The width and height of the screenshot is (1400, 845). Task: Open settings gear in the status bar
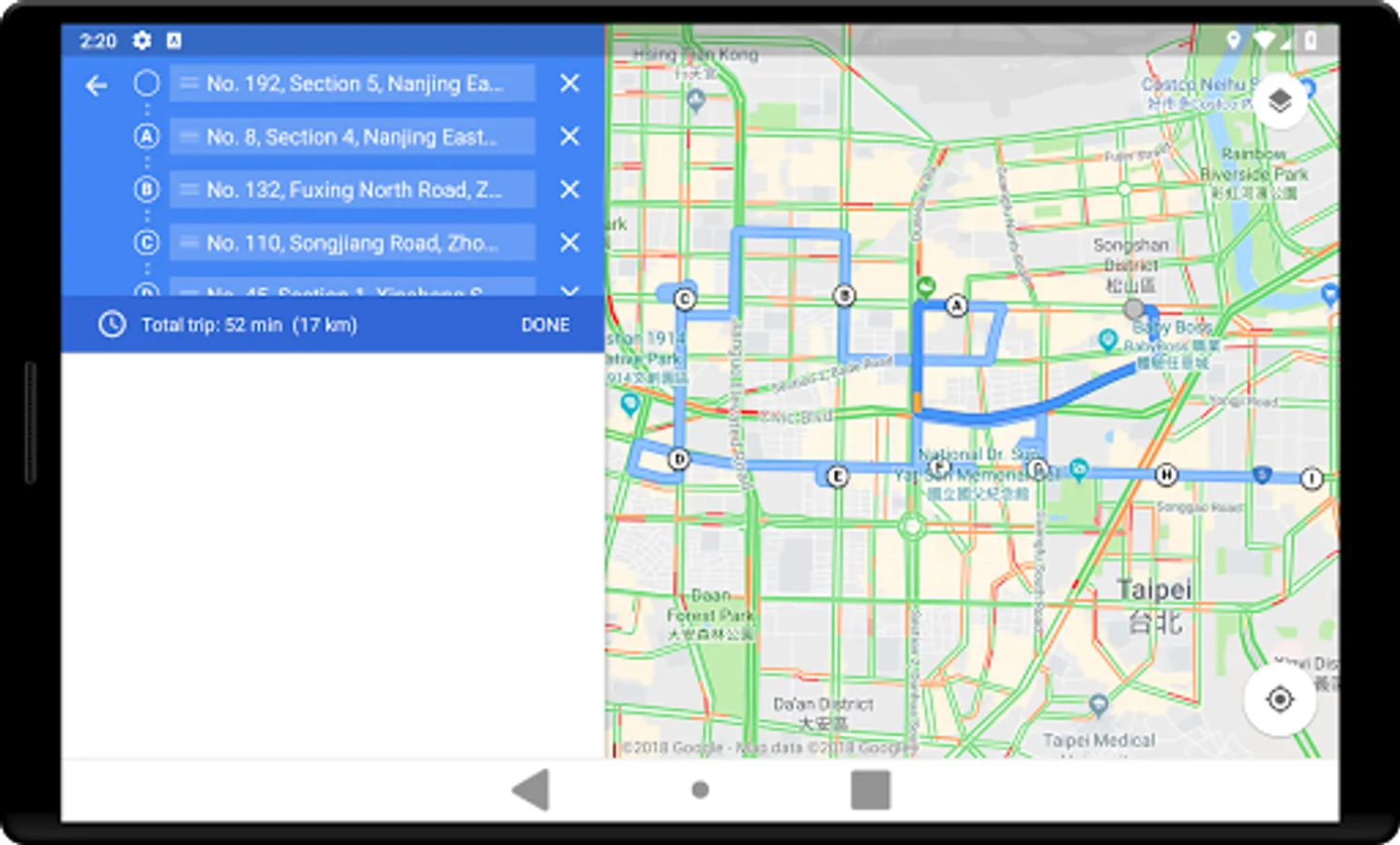click(x=142, y=40)
